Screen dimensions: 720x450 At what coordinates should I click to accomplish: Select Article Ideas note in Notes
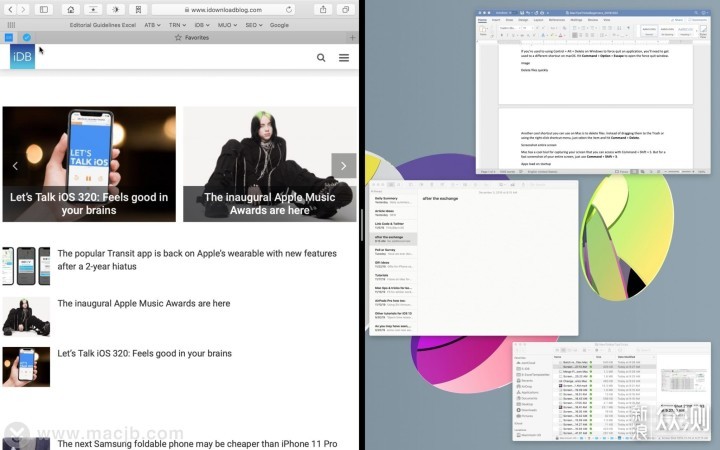point(393,213)
